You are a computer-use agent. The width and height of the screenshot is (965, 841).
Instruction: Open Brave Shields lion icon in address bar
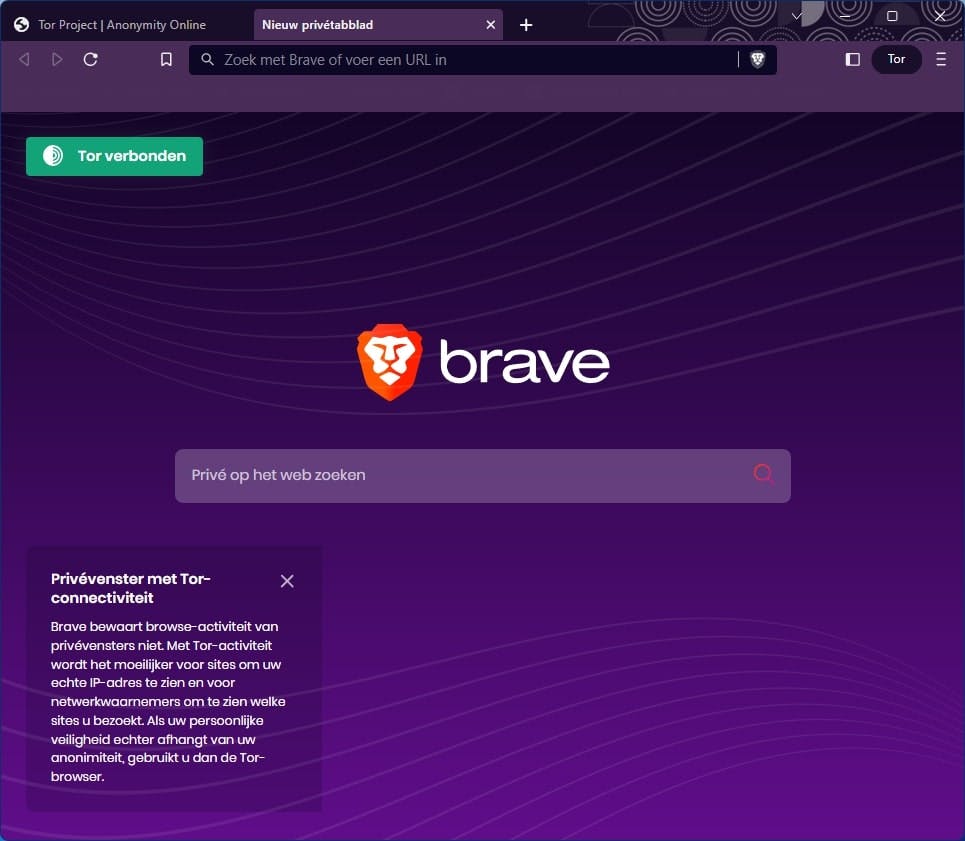[x=758, y=60]
